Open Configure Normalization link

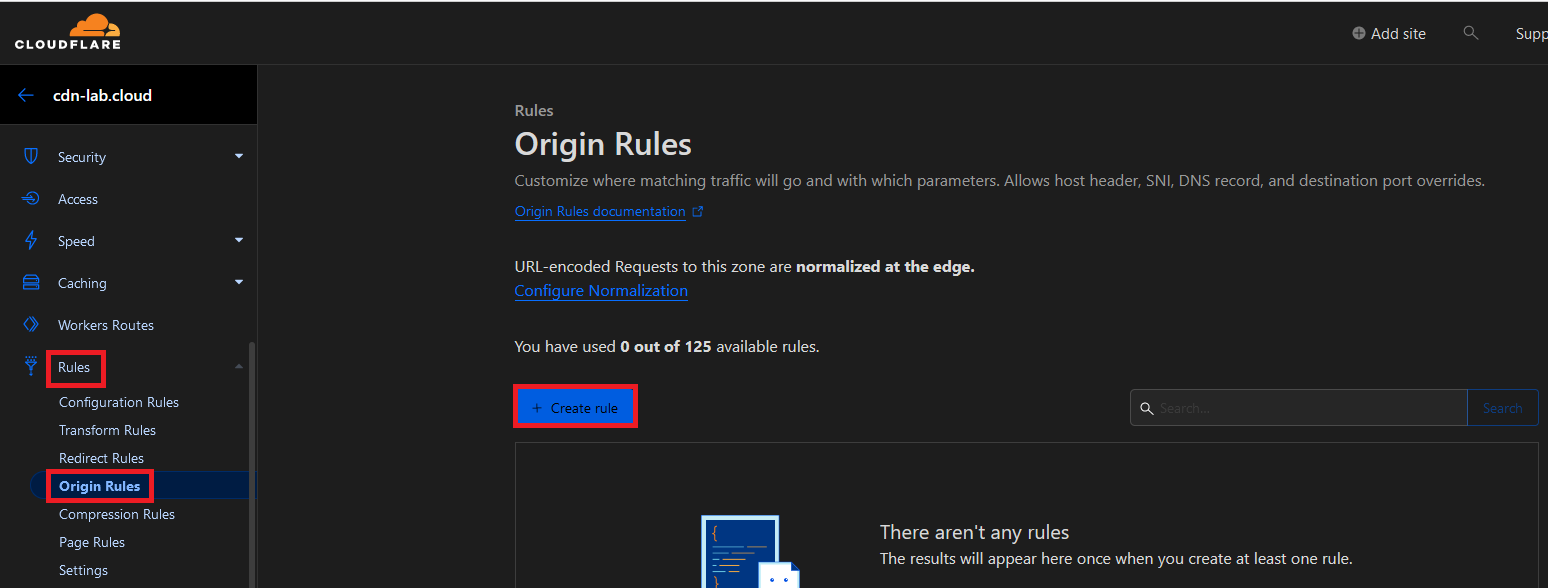pos(601,291)
